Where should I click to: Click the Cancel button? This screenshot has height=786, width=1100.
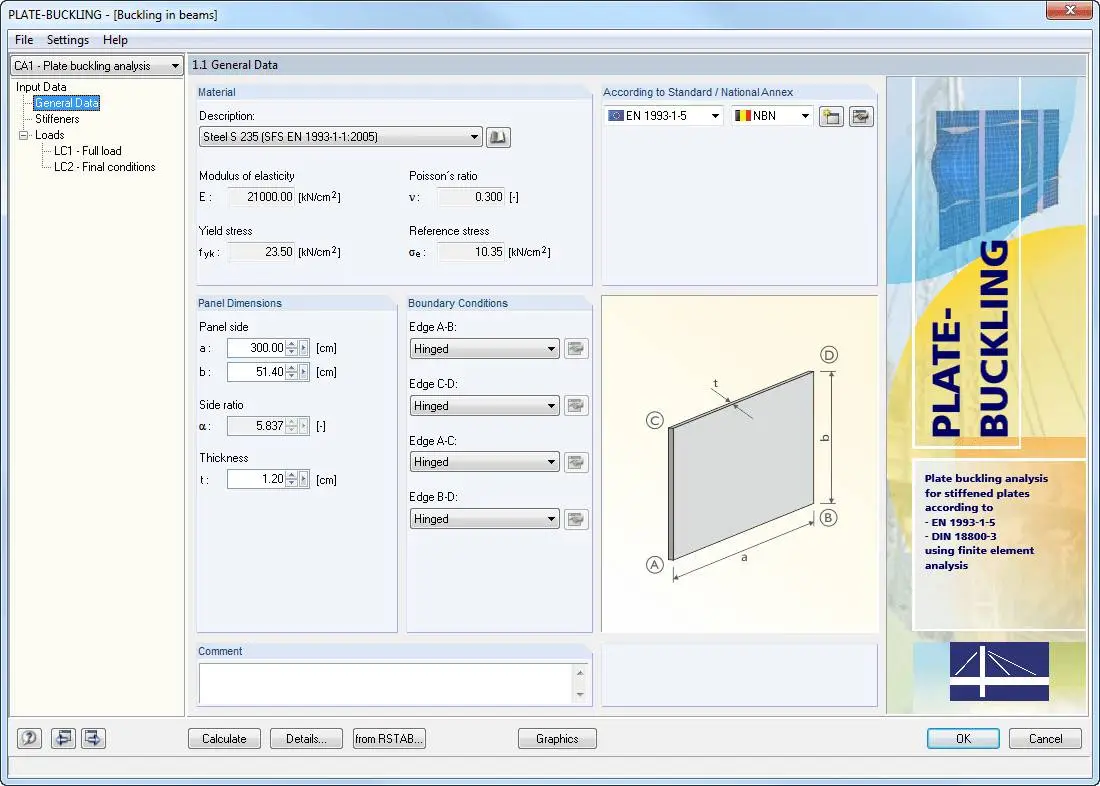point(1045,738)
